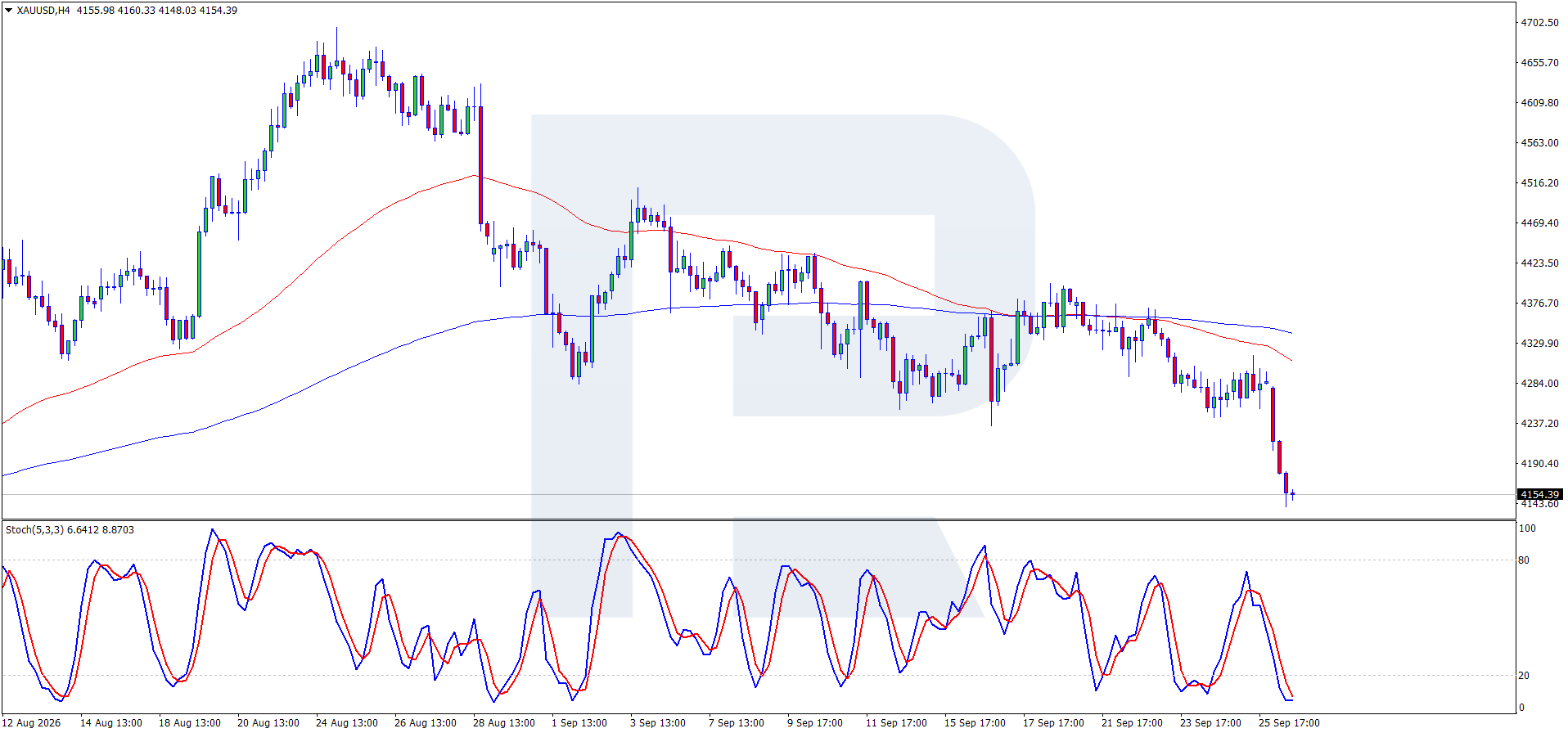The height and width of the screenshot is (733, 1568).
Task: Open the chart menu triangle beside XAUUSD,H4
Action: (x=9, y=11)
